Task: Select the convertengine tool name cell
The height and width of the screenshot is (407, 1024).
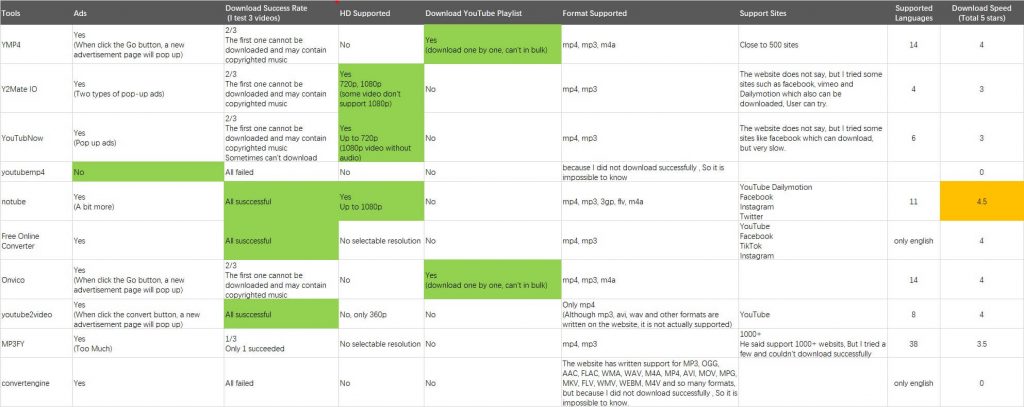Action: (x=35, y=382)
